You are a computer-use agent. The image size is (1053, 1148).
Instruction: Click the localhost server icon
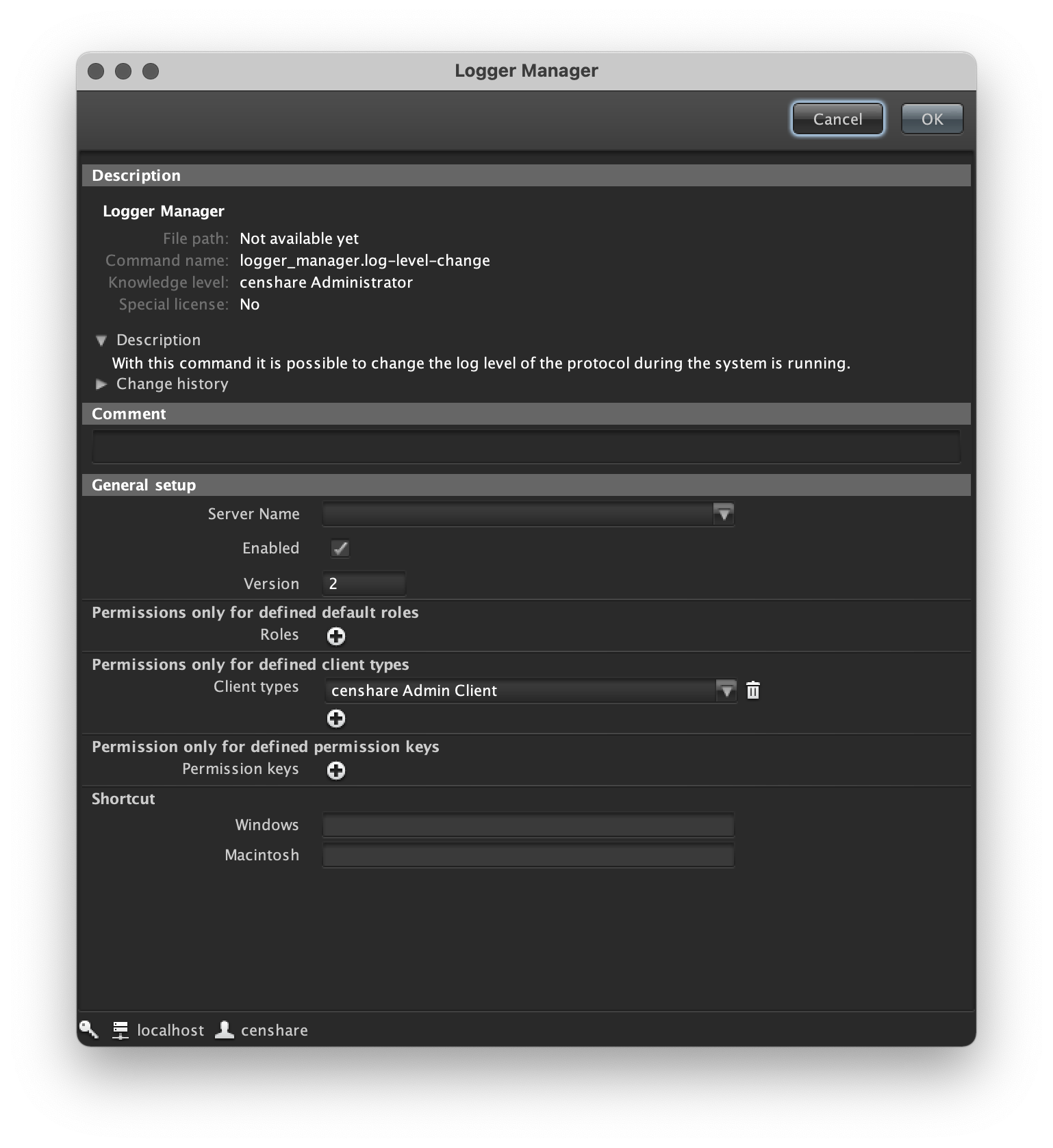coord(120,1030)
